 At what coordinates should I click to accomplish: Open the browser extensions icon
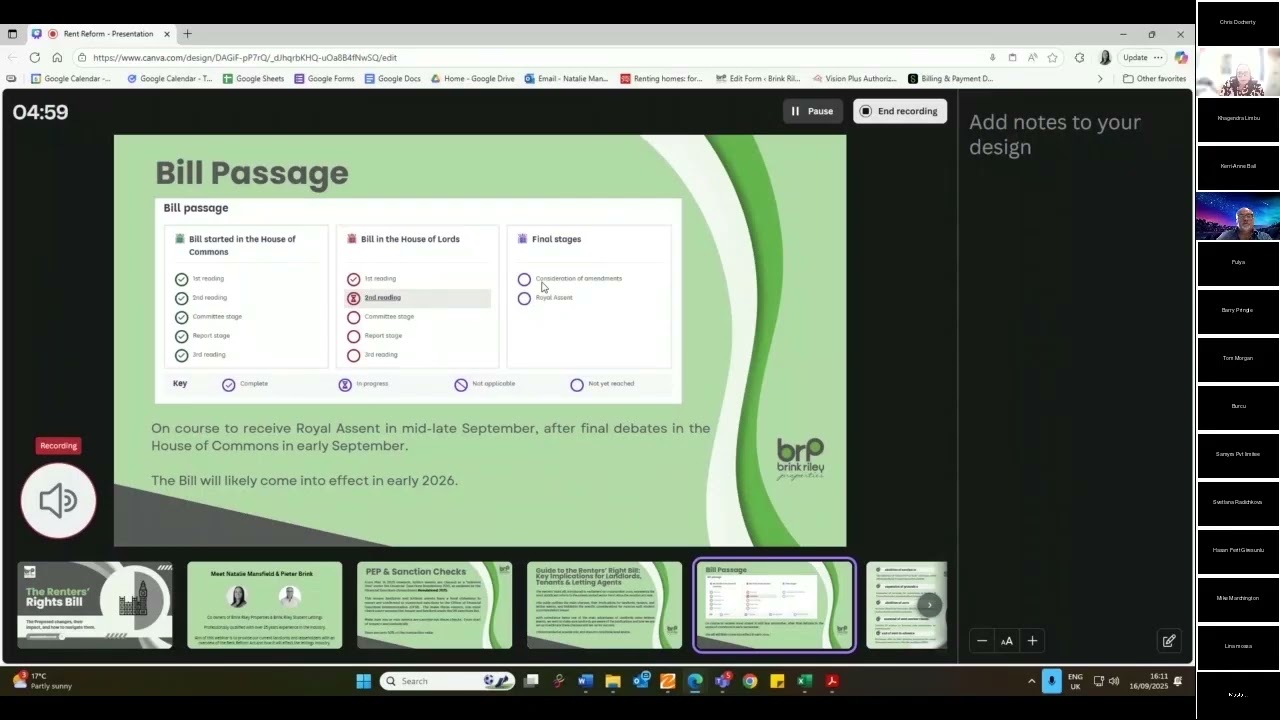pos(1079,58)
